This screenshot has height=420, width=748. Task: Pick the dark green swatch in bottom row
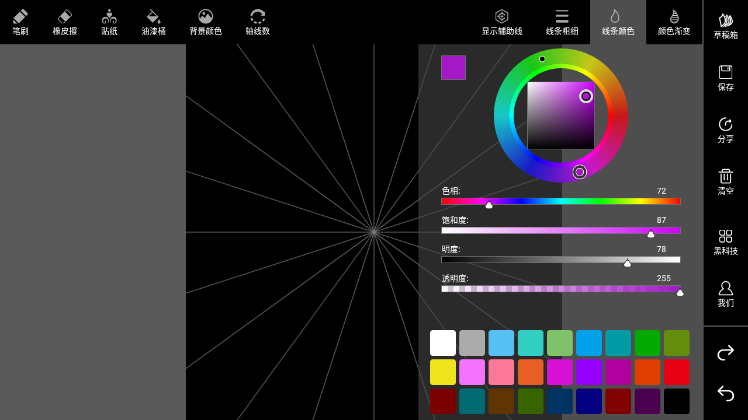(530, 401)
